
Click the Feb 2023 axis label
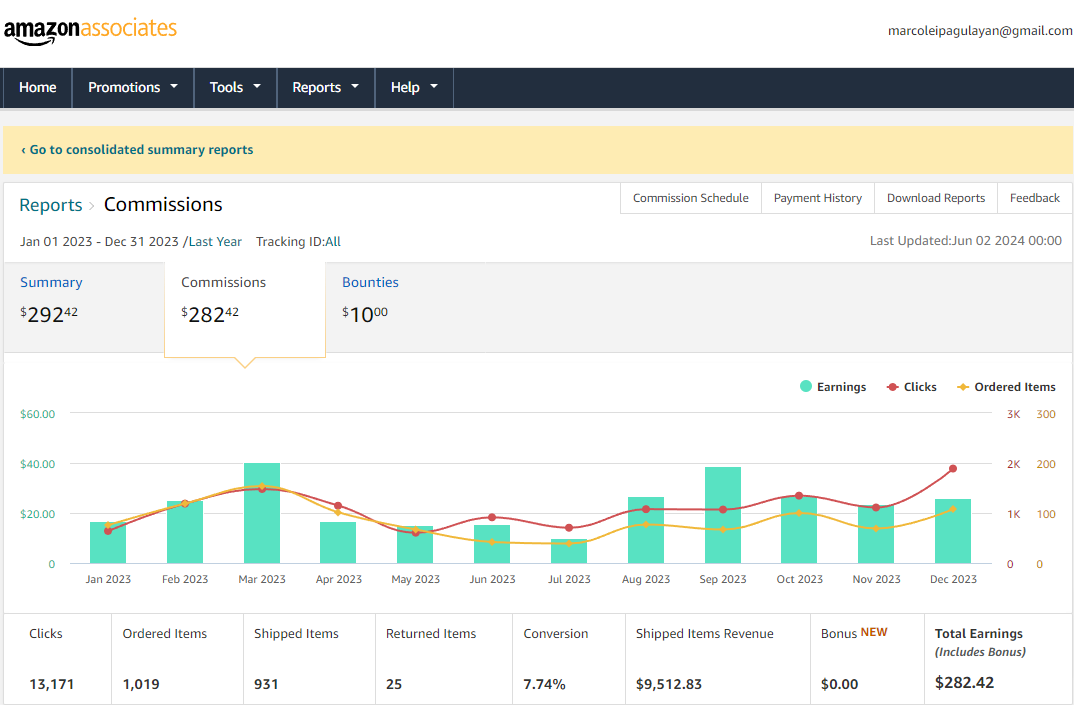[185, 579]
